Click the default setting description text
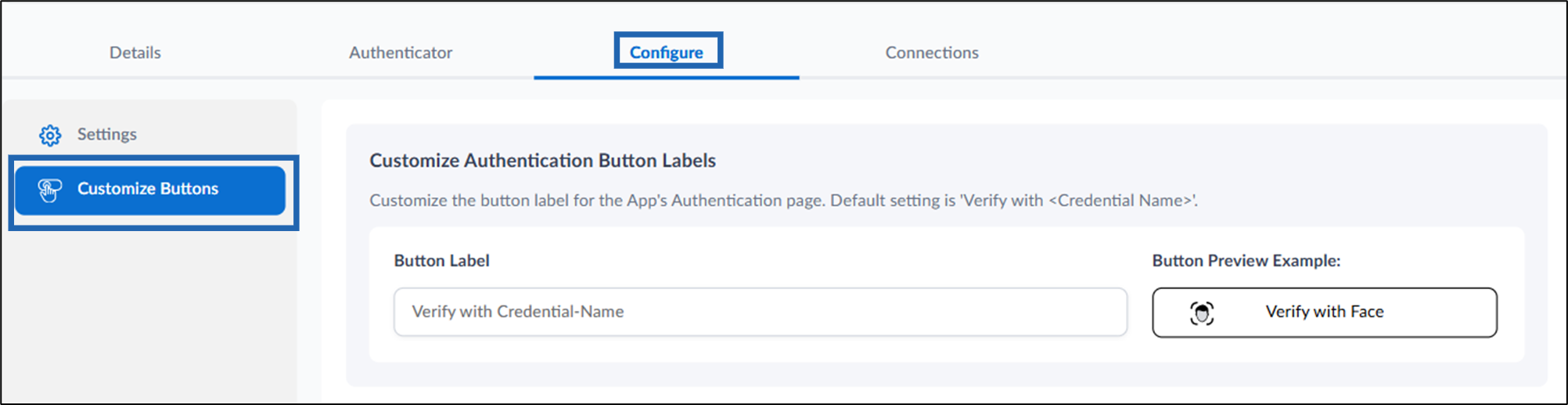Image resolution: width=1568 pixels, height=405 pixels. tap(783, 201)
